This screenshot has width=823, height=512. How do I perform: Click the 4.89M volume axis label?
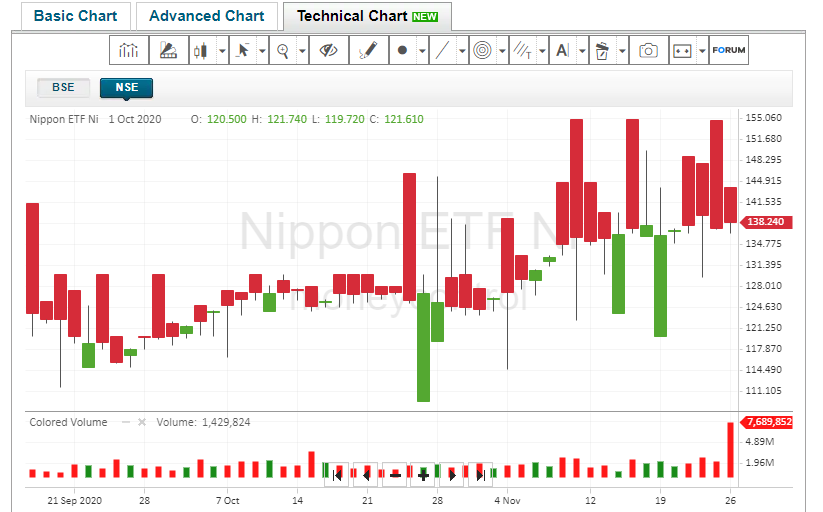tap(759, 442)
